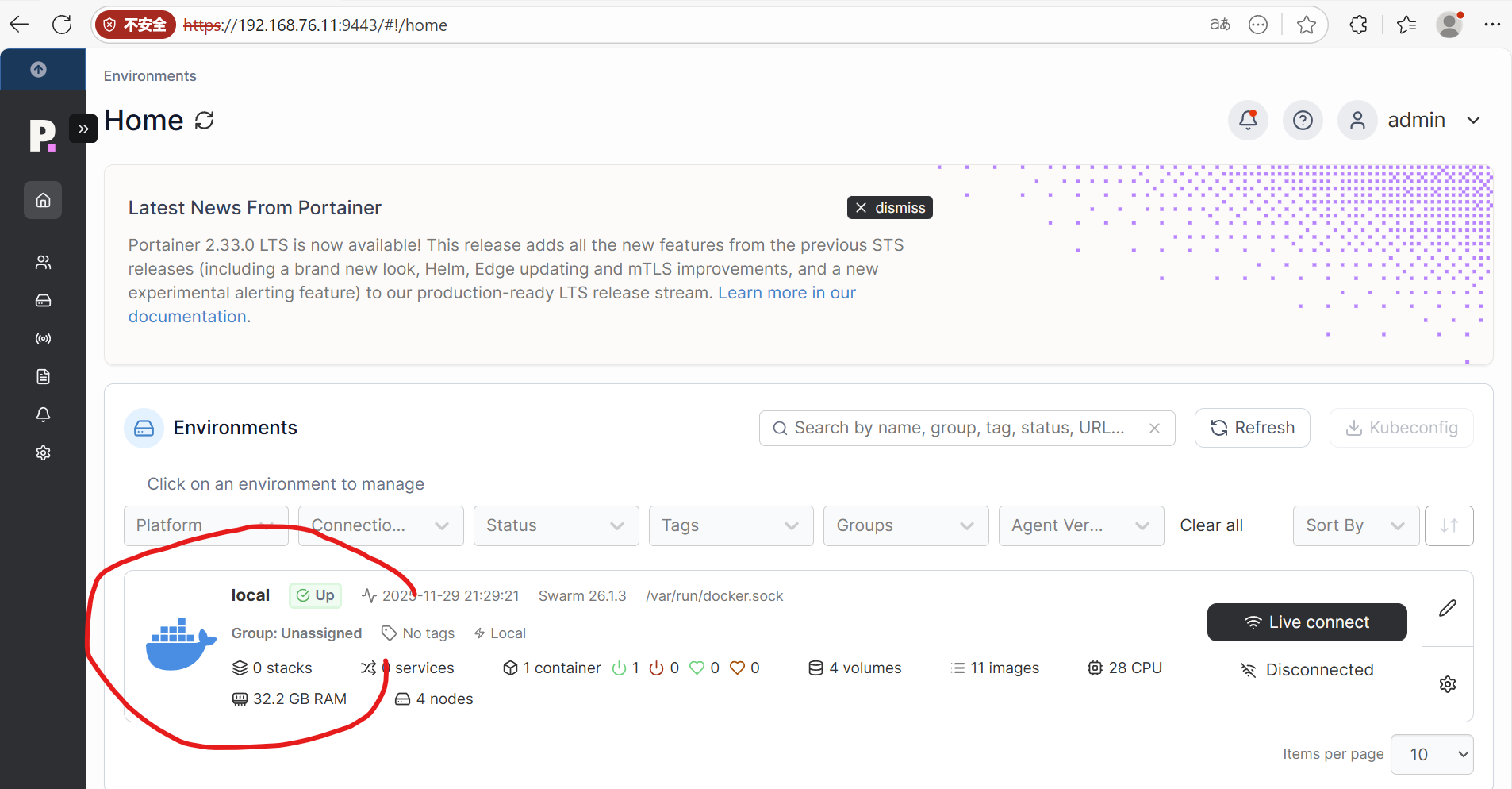Click the '1 container' count
The image size is (1512, 789).
click(552, 668)
